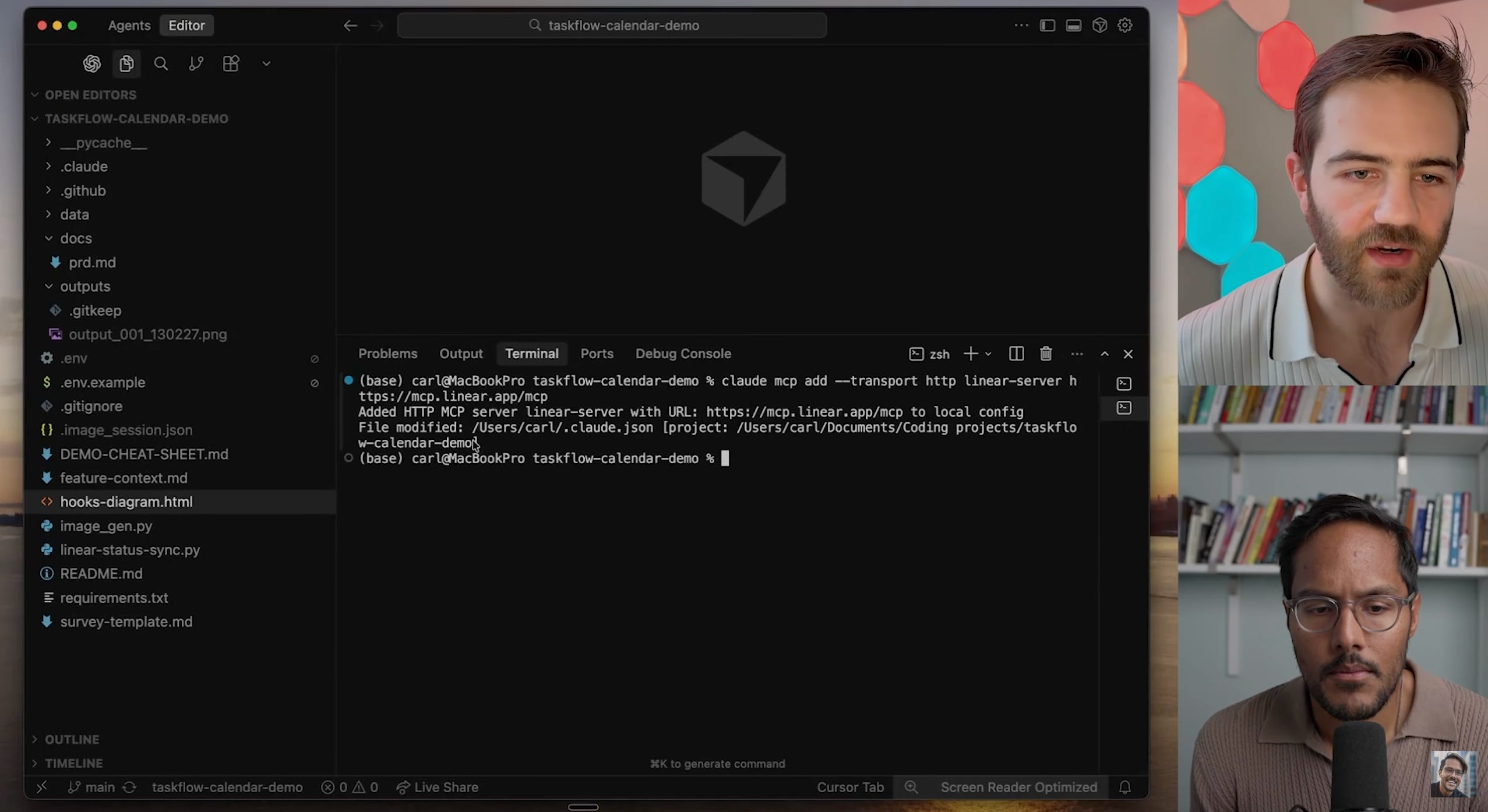
Task: Expand the __pycache__ folder
Action: pos(104,143)
